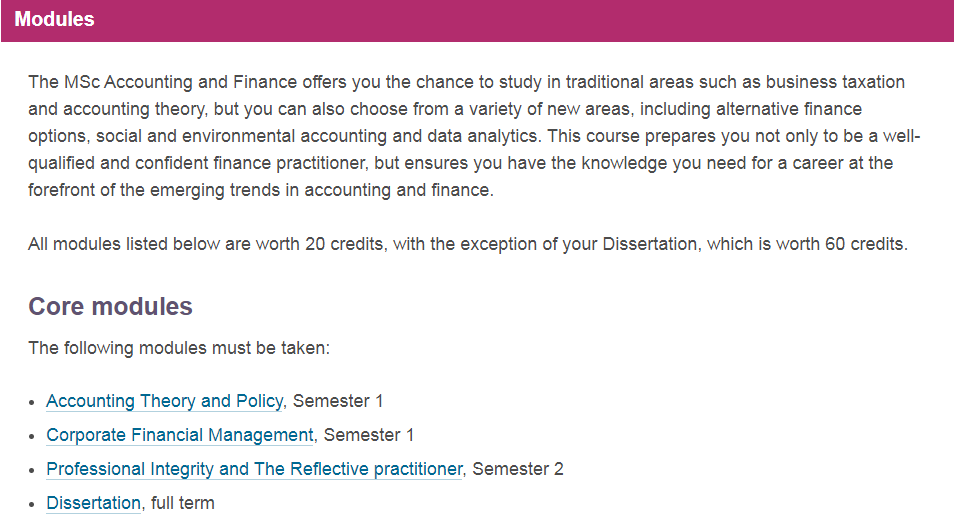The image size is (954, 531).
Task: Click the 'Semester 2' text
Action: tap(519, 469)
